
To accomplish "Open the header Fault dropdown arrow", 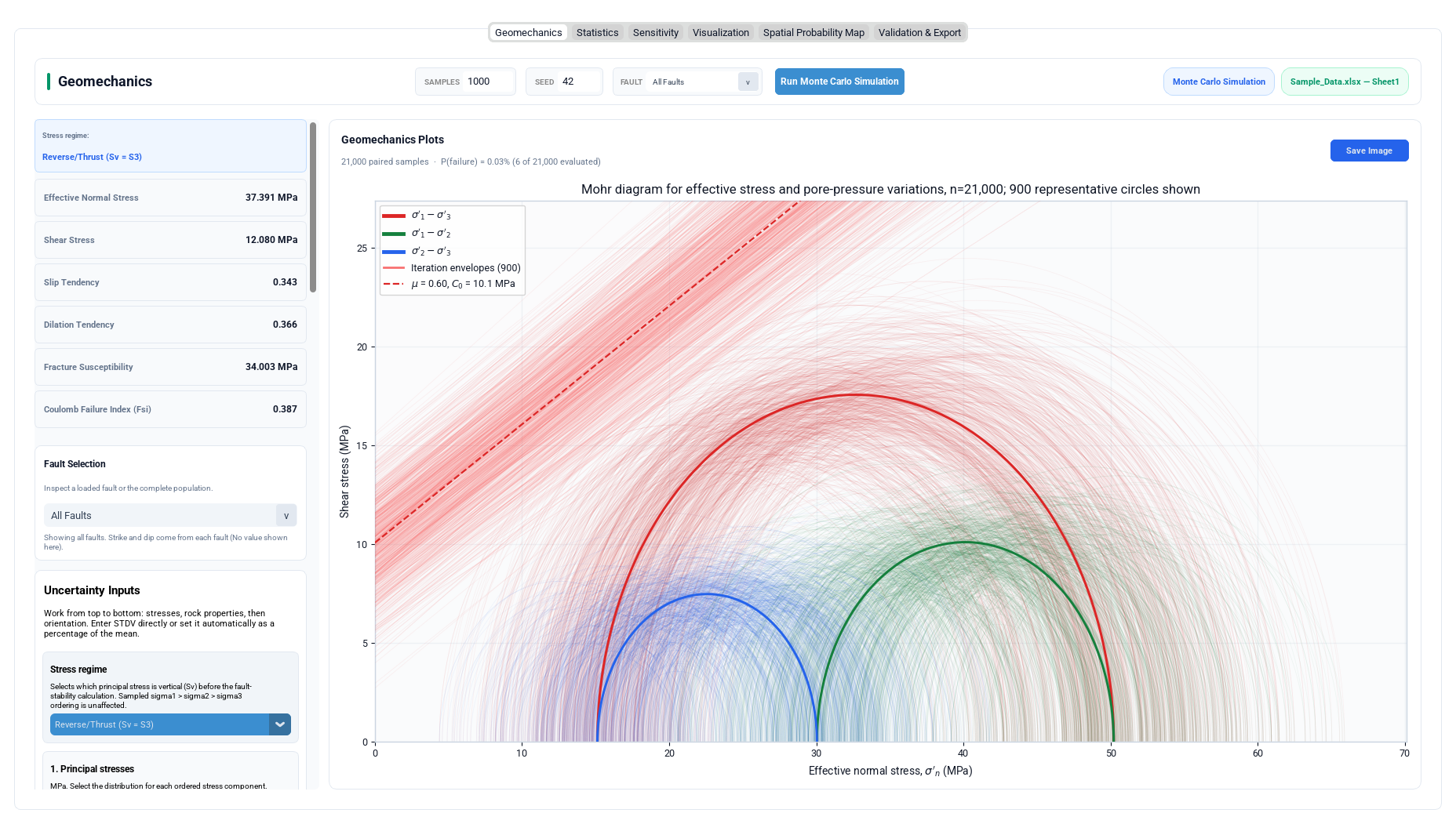I will [748, 82].
